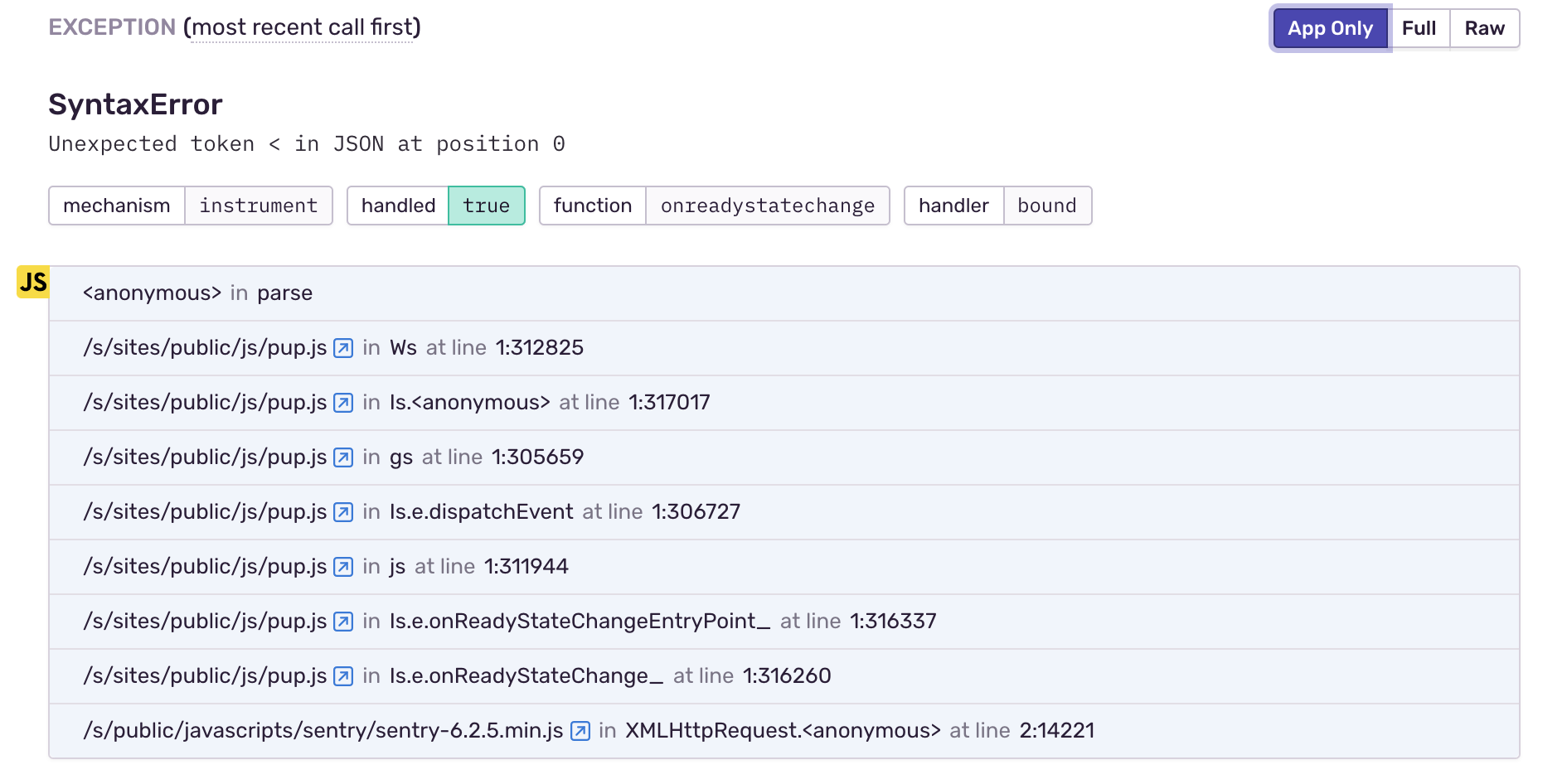This screenshot has height=784, width=1567.
Task: Switch to the Full stack trace view
Action: tap(1419, 27)
